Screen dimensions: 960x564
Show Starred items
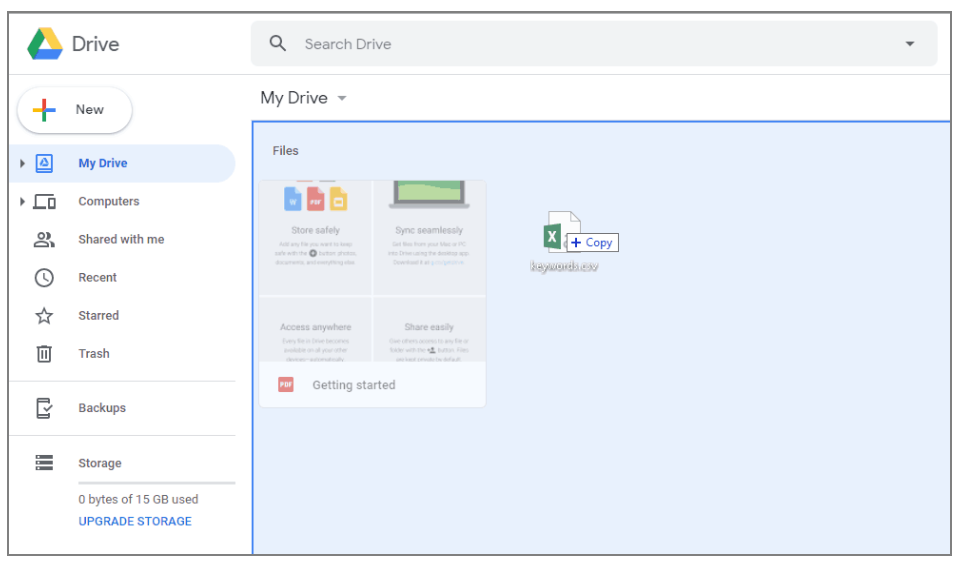point(99,315)
